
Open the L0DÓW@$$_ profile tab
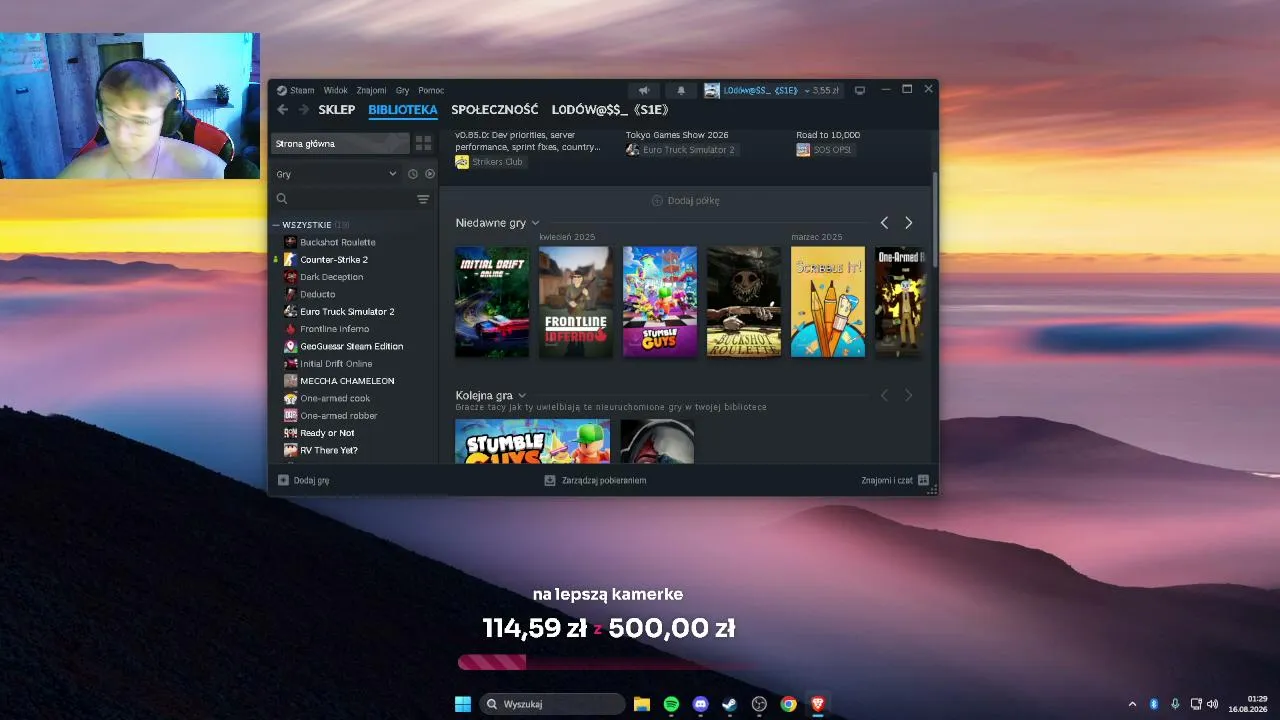tap(610, 110)
